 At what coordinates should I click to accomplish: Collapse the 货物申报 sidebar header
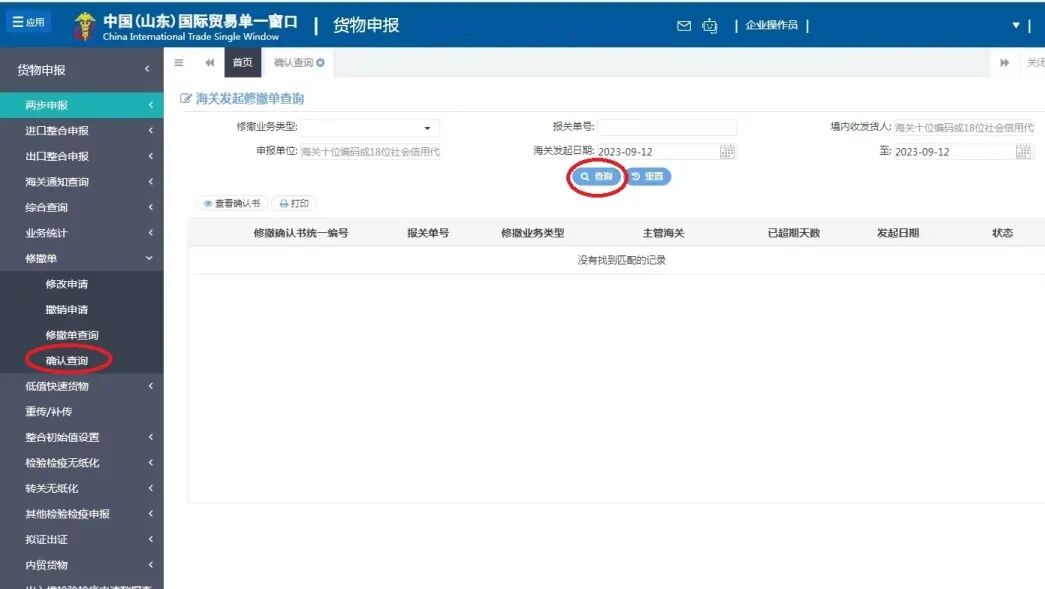pyautogui.click(x=81, y=69)
